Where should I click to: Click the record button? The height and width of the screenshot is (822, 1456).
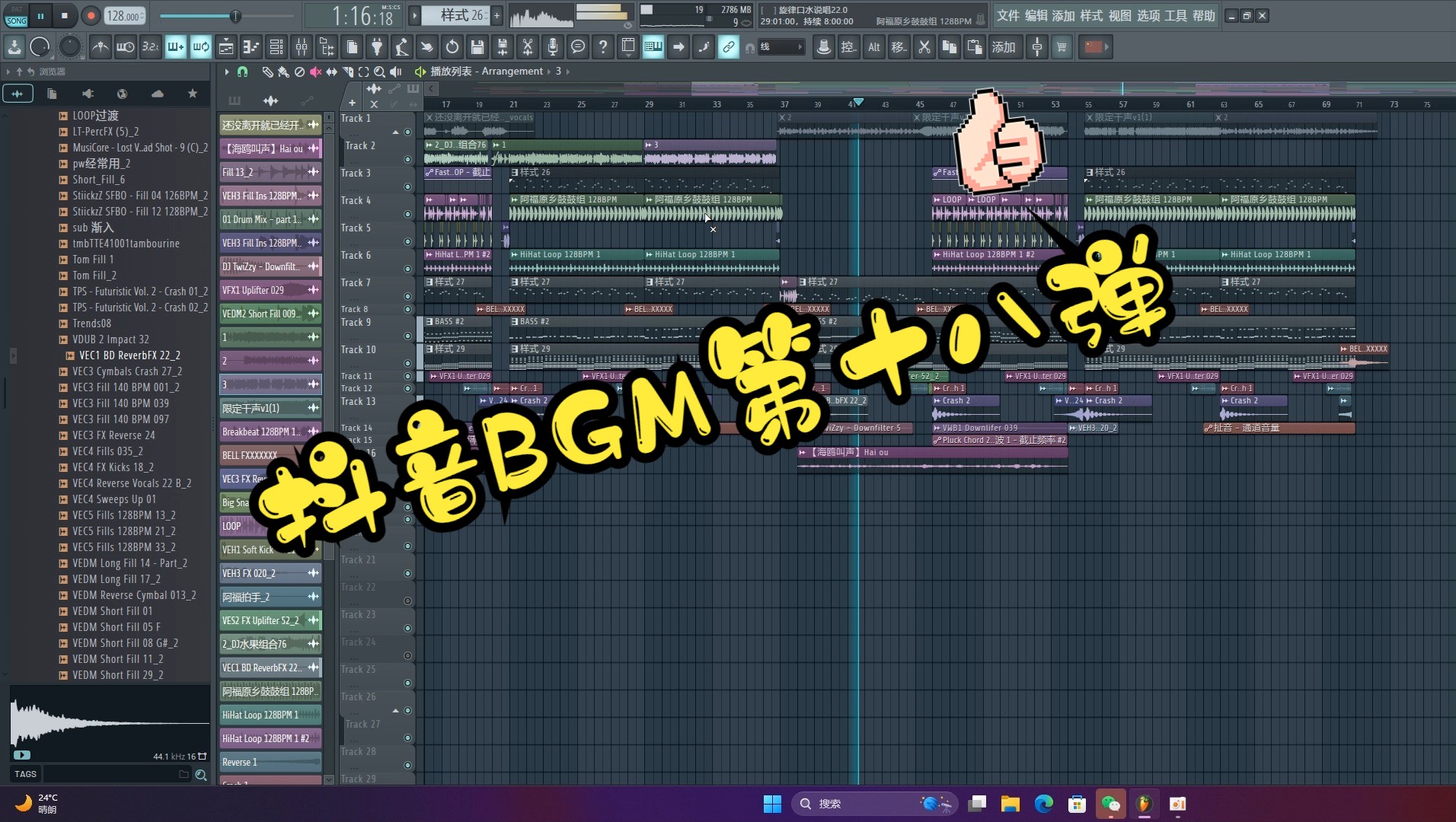click(91, 15)
